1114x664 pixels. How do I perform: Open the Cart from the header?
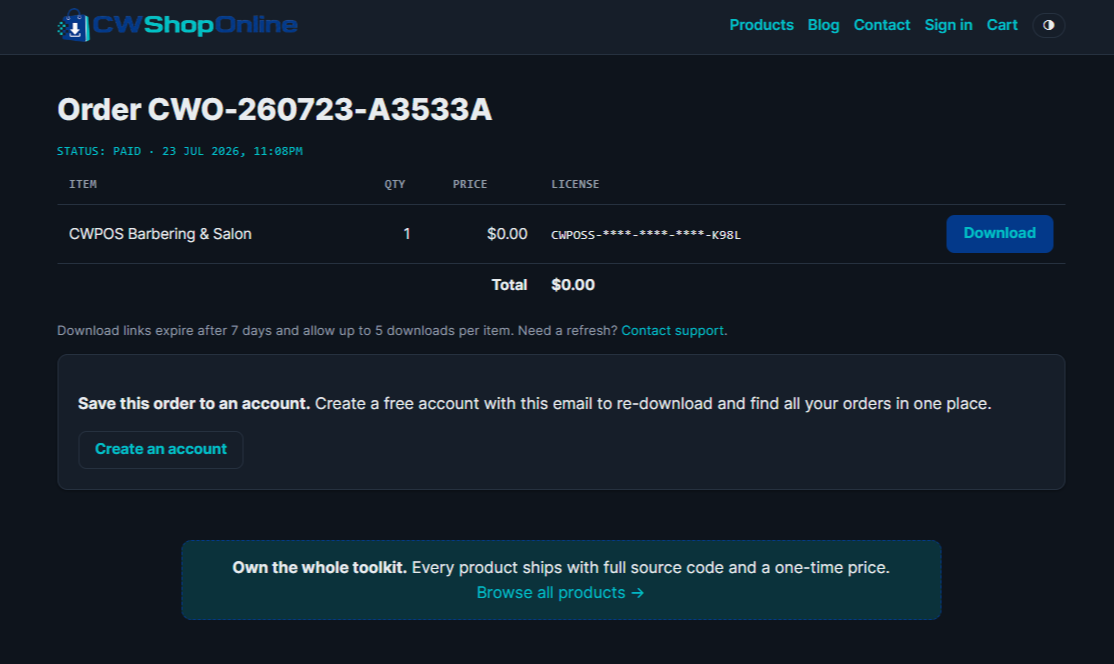click(x=1002, y=25)
